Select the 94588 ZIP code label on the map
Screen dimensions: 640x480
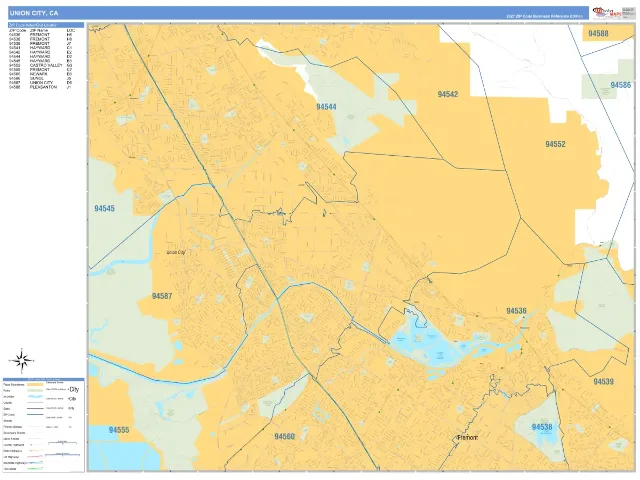(598, 34)
